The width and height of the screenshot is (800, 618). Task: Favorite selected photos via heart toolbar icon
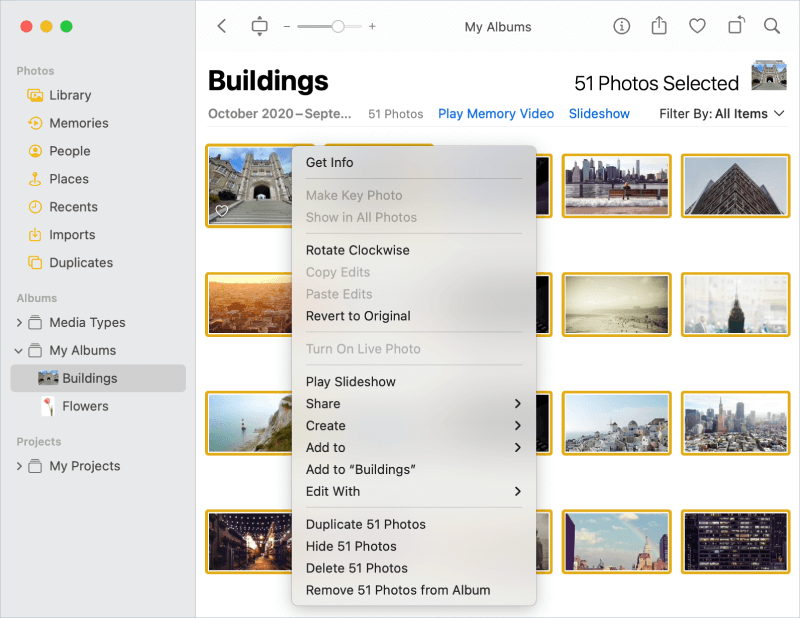(697, 26)
